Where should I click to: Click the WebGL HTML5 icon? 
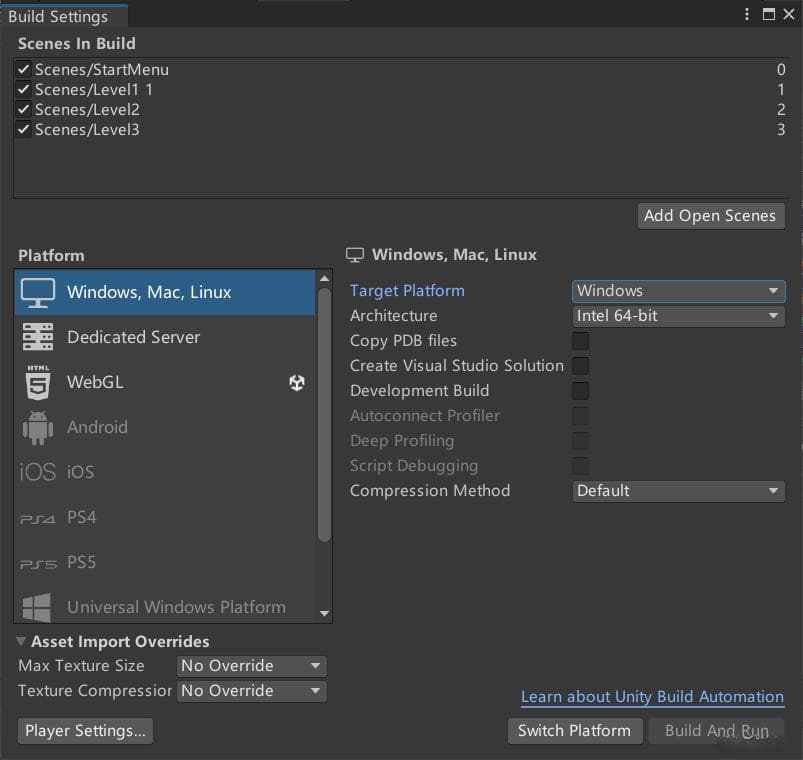[x=38, y=382]
